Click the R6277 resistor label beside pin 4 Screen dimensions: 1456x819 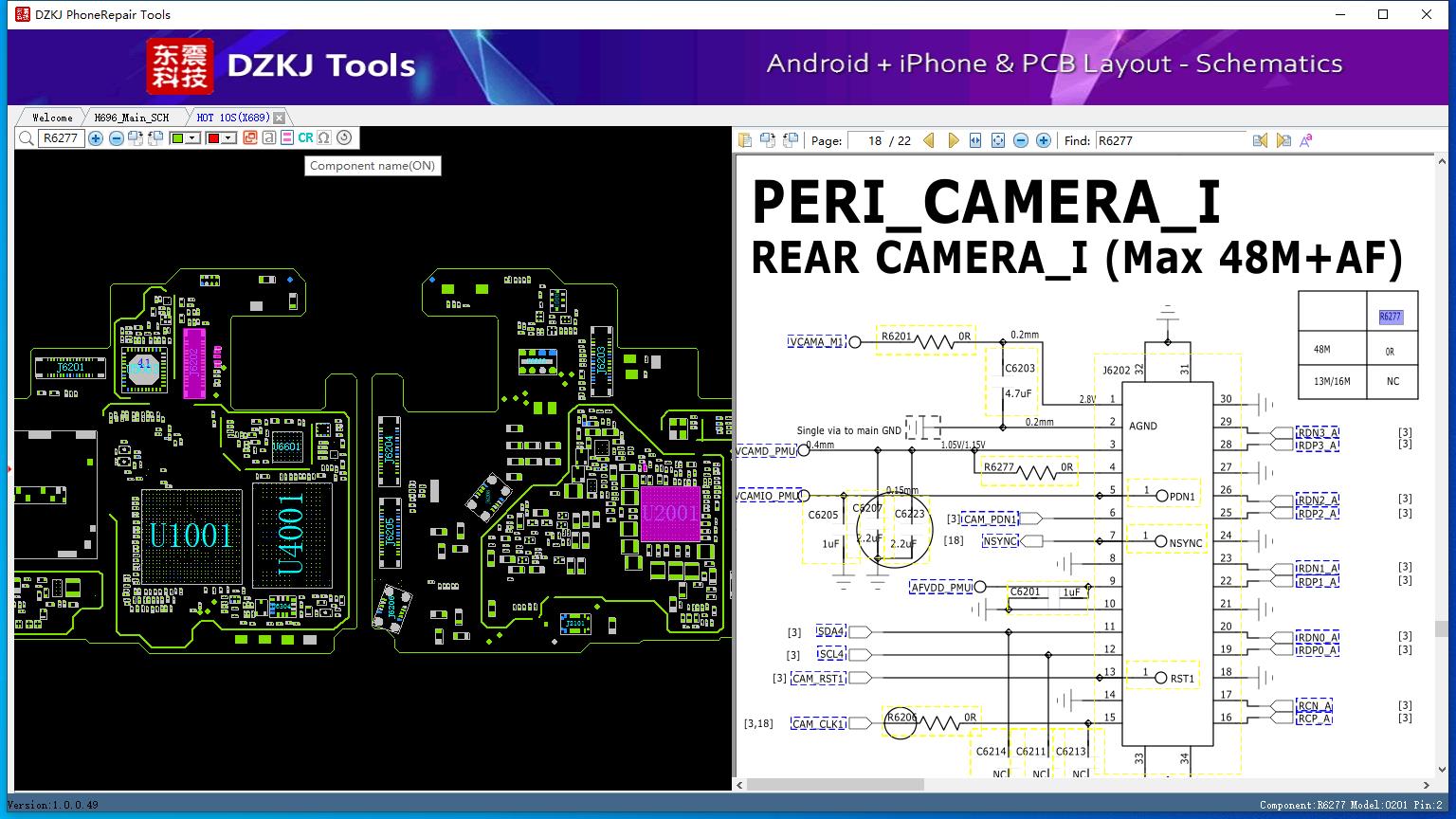[999, 466]
